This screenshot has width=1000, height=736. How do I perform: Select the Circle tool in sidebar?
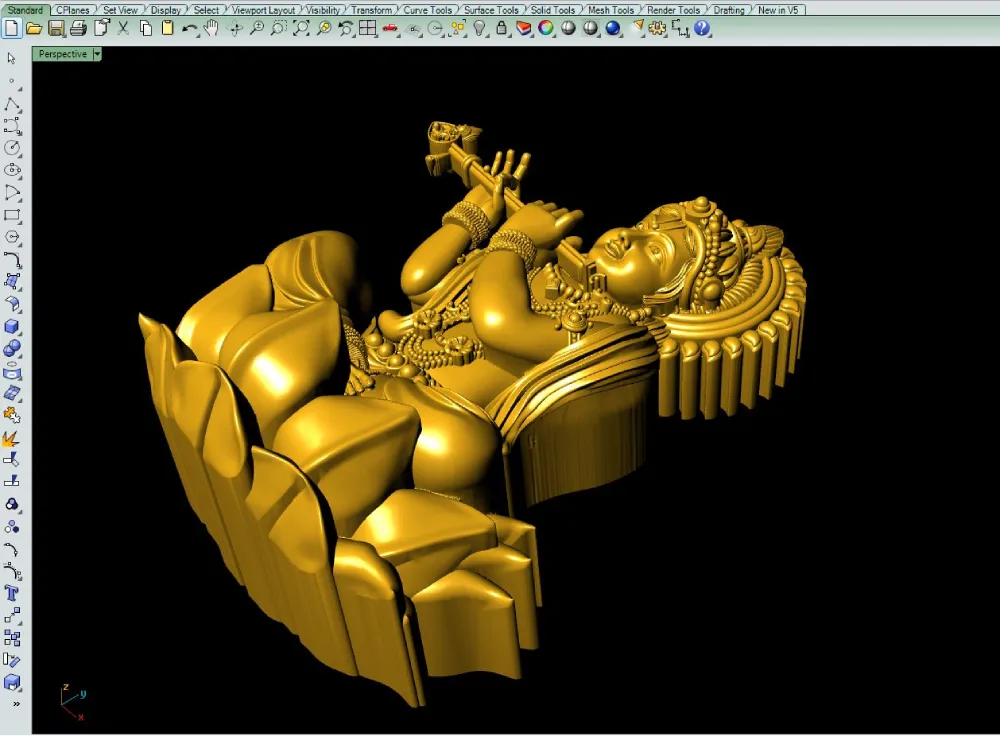pos(12,148)
